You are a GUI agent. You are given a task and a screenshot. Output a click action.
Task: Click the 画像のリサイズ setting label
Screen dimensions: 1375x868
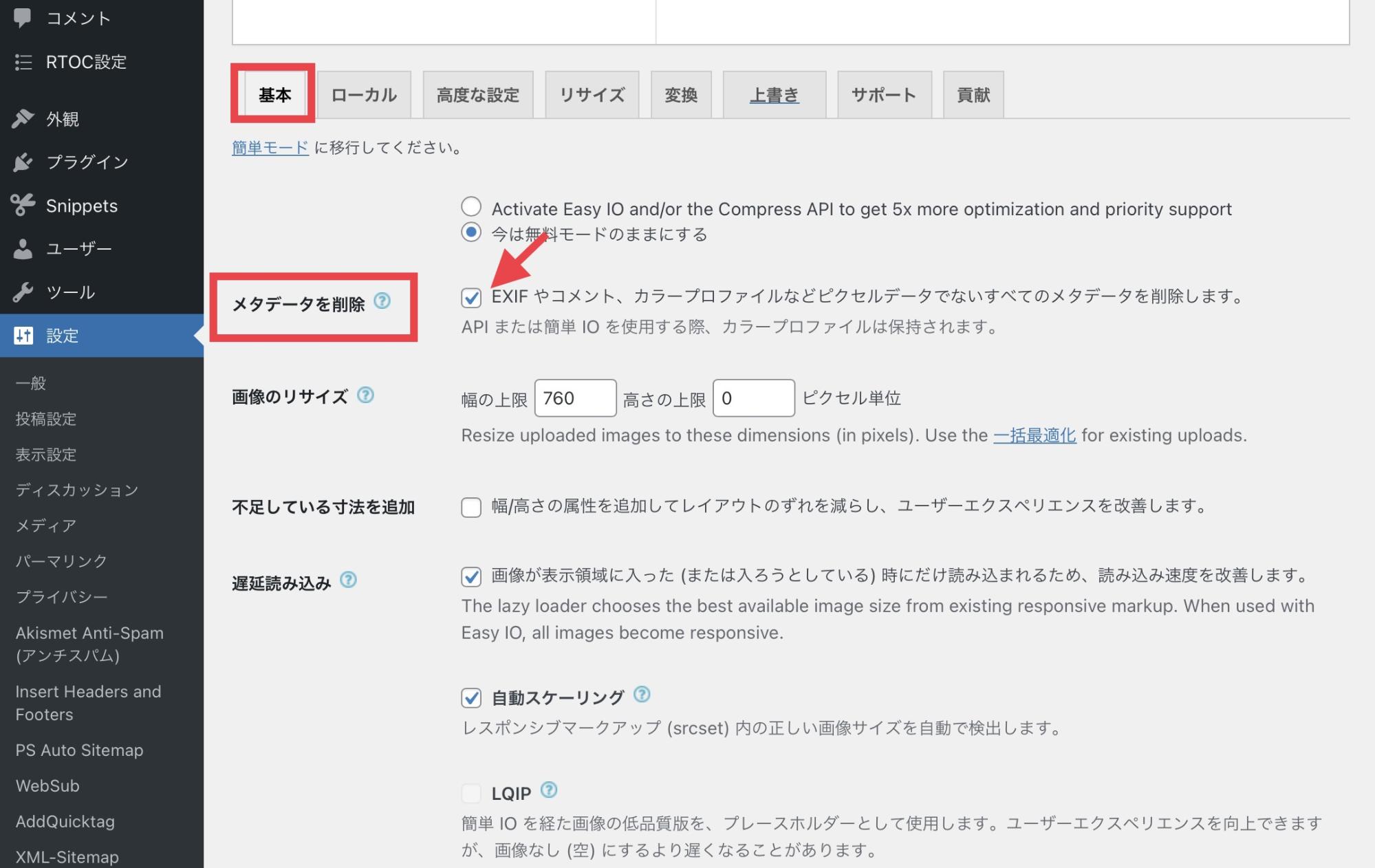290,397
